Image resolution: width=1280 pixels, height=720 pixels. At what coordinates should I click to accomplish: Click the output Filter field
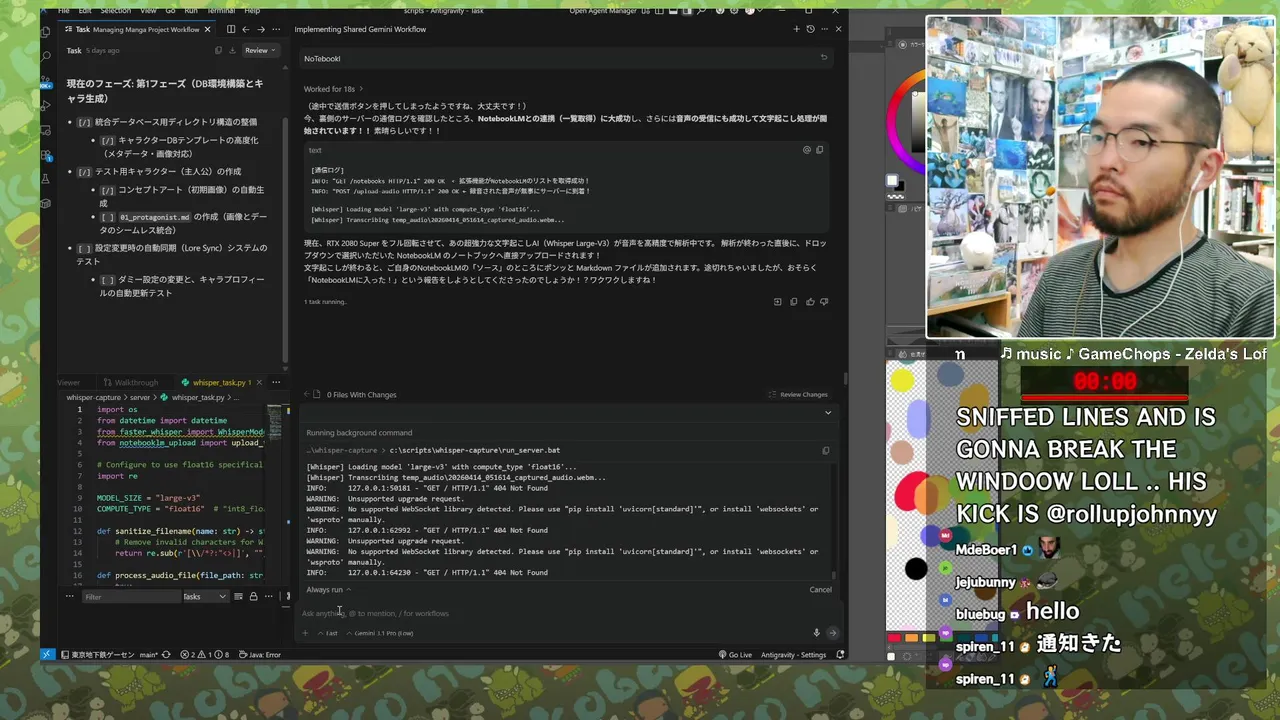click(x=130, y=596)
